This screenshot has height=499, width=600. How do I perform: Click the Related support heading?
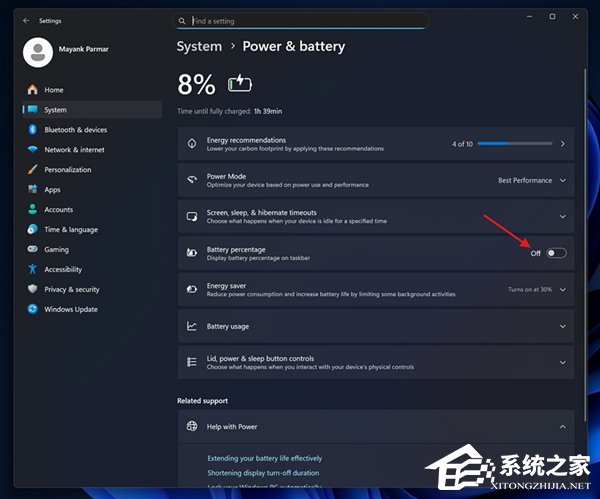coord(202,401)
